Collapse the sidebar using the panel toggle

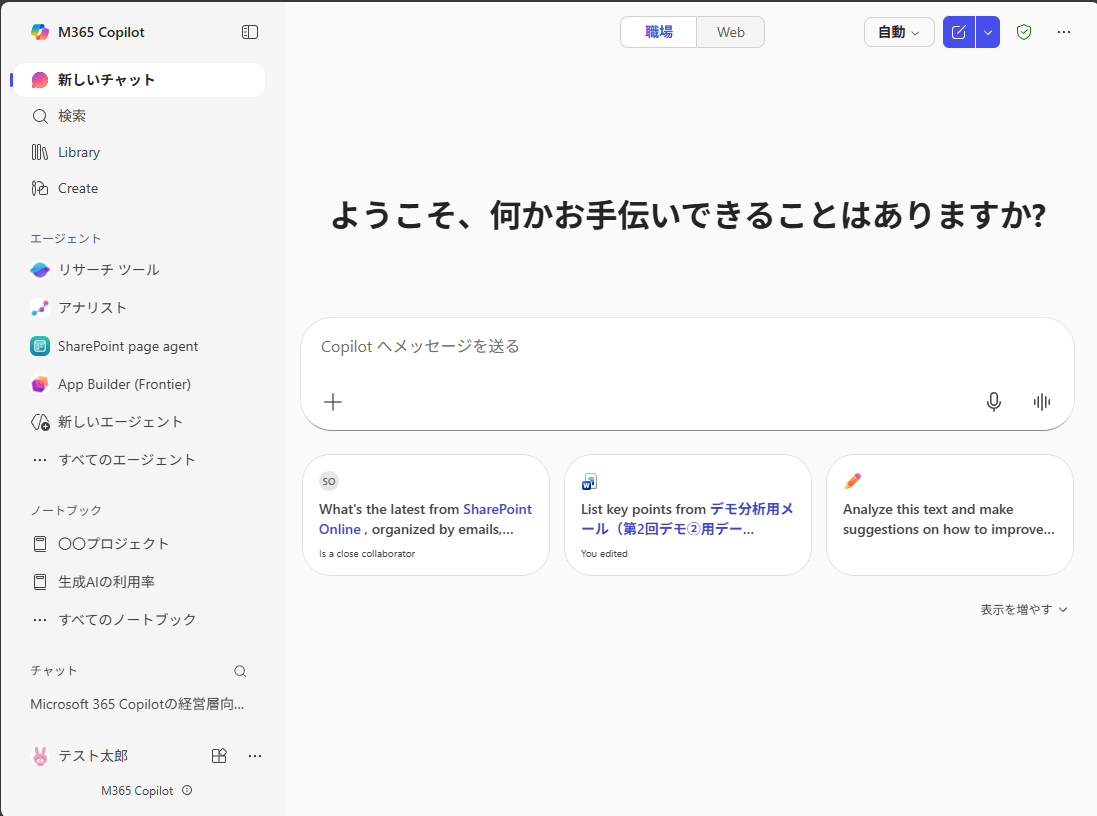250,32
